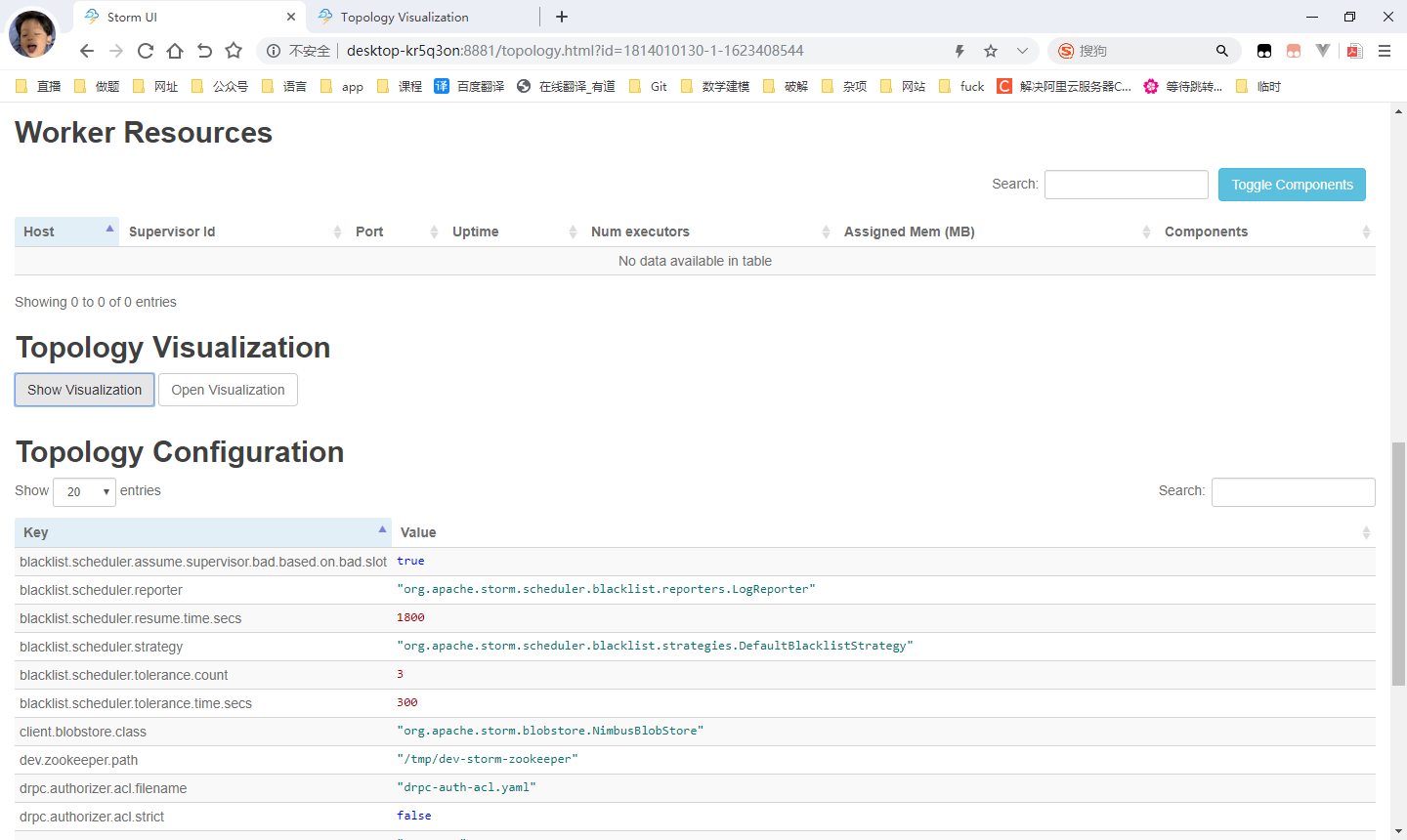Toggle Components in Worker Resources
Viewport: 1407px width, 840px height.
coord(1292,185)
